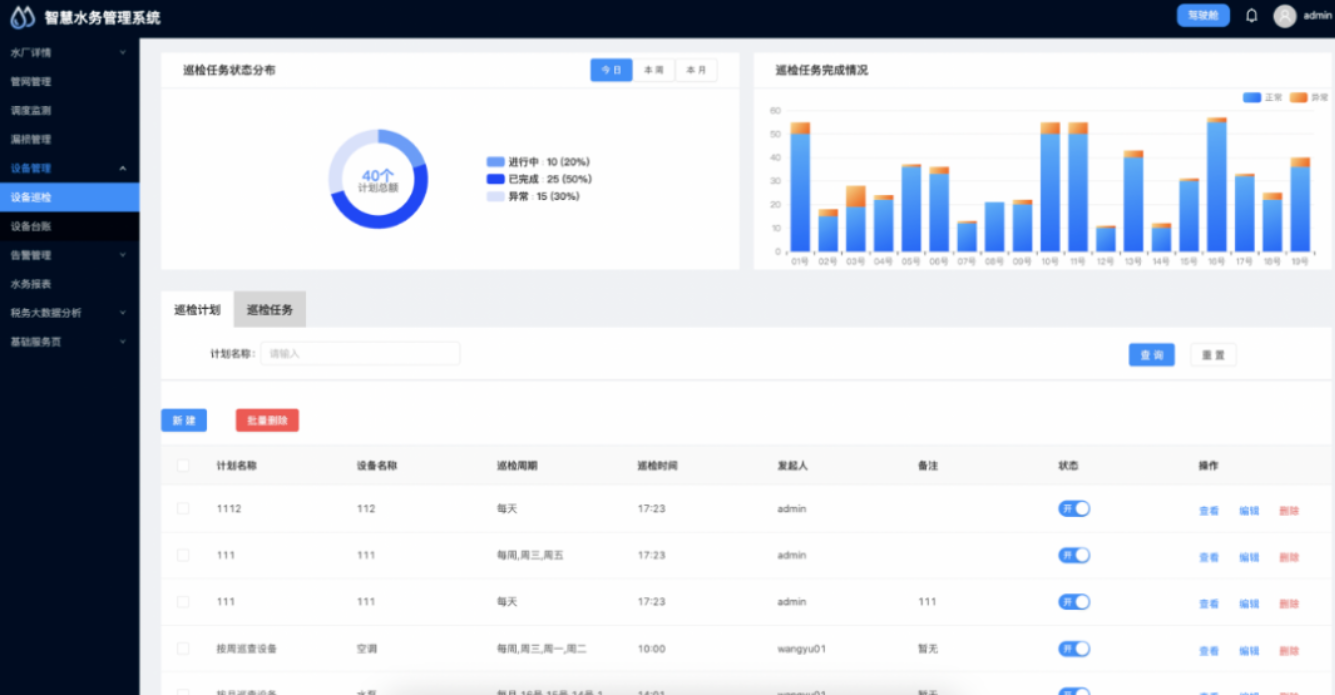Click the admin user avatar

pyautogui.click(x=1284, y=16)
